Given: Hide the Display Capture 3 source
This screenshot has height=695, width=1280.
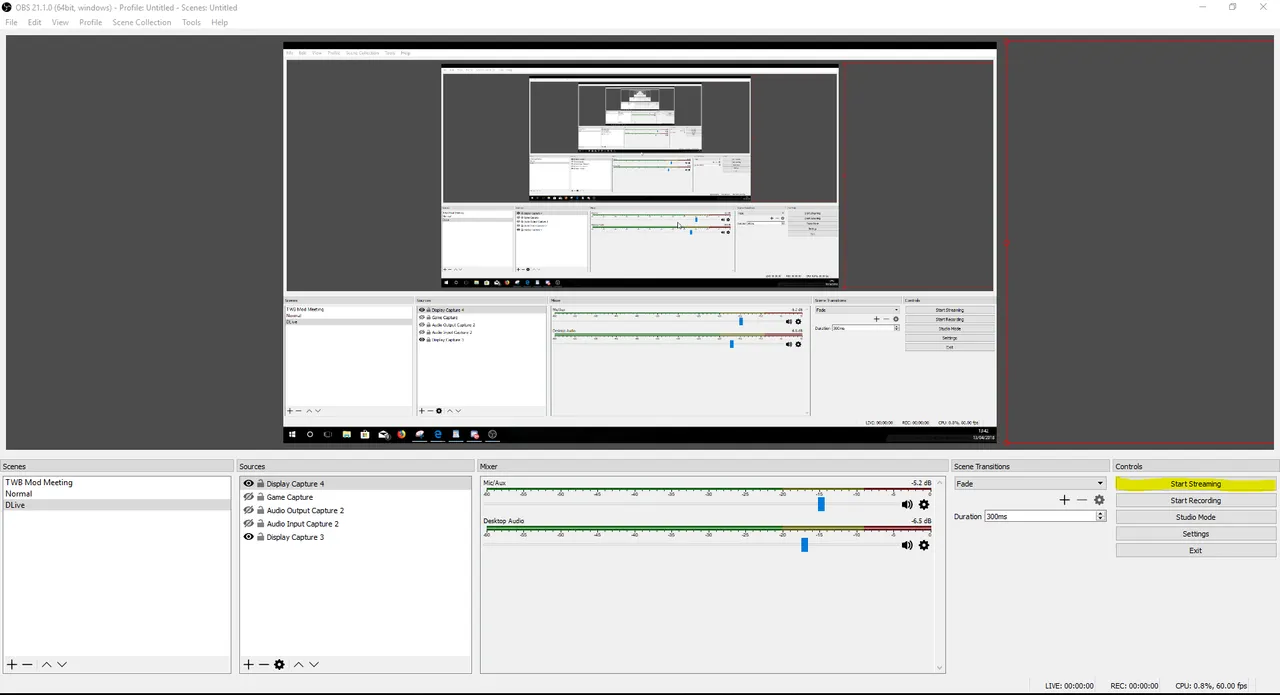Looking at the screenshot, I should tap(249, 537).
